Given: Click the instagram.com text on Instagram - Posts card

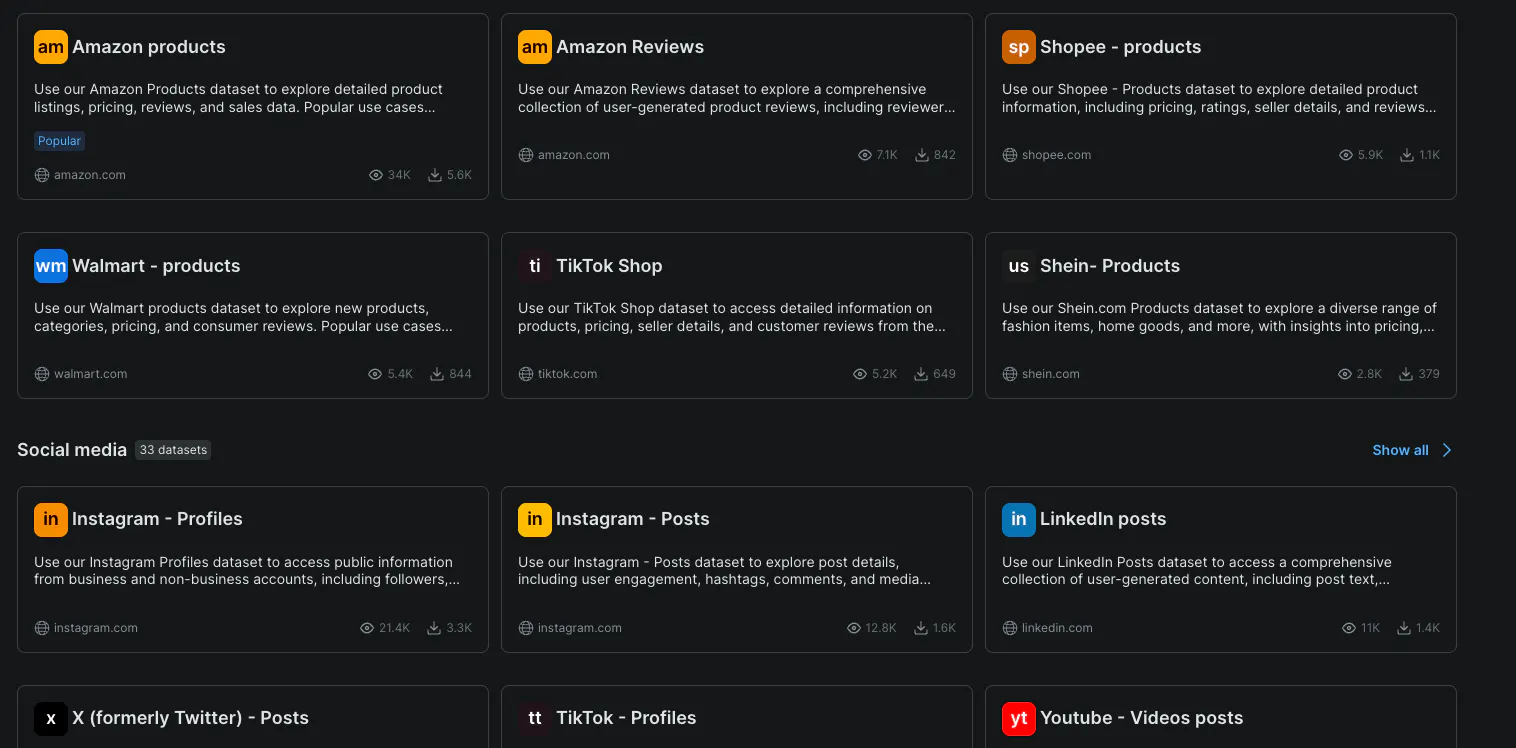Looking at the screenshot, I should 580,628.
